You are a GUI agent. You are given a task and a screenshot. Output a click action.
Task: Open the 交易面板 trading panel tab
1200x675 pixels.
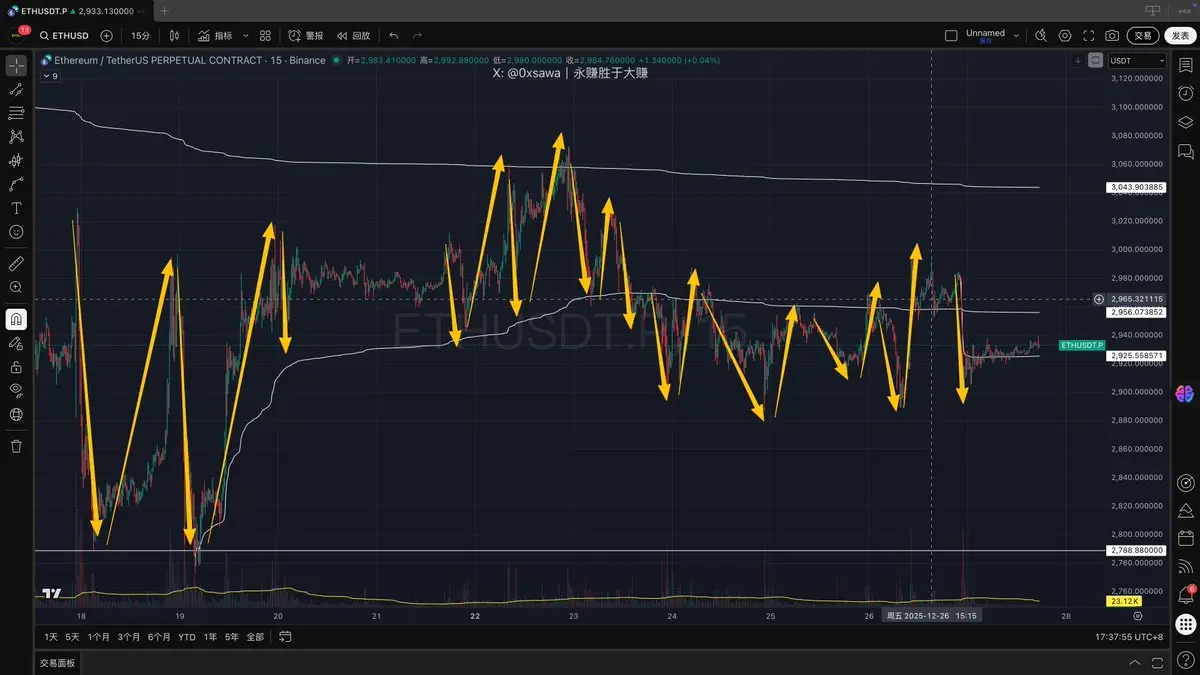coord(57,663)
